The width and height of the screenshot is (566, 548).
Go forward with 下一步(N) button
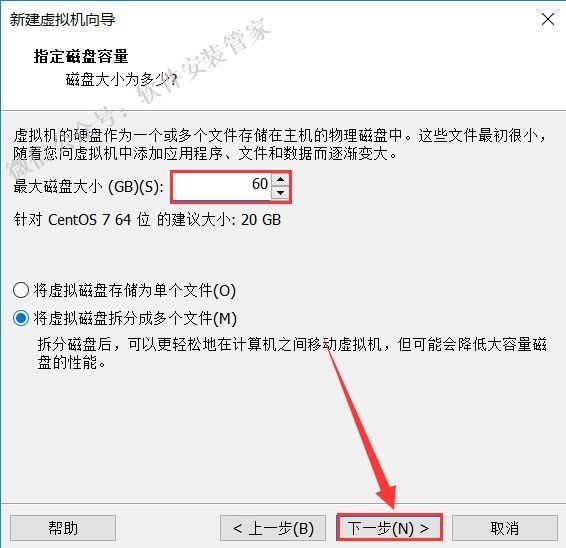(389, 528)
